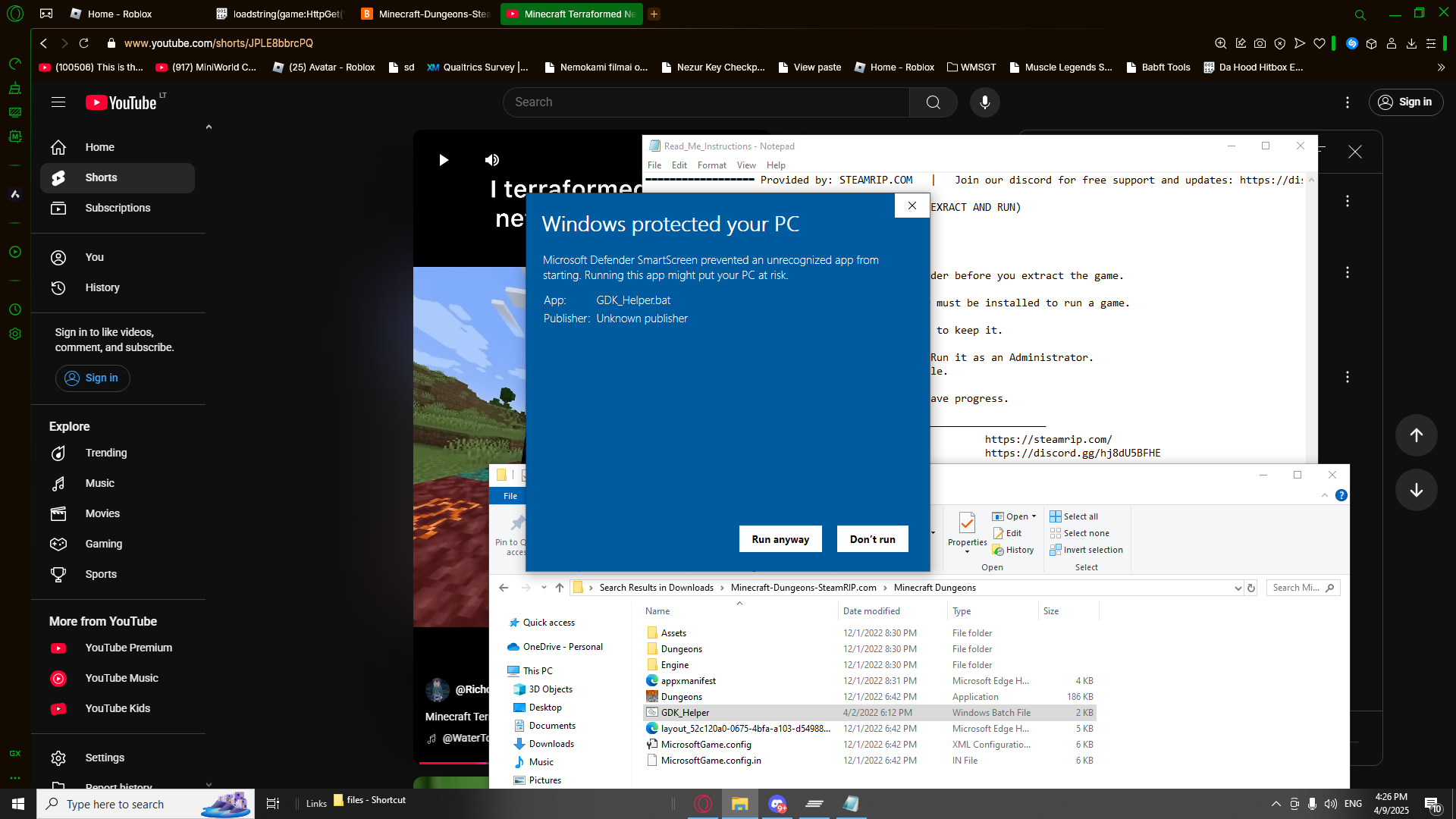1456x819 pixels.
Task: Expand the Open dropdown in Explorer ribbon
Action: [x=1034, y=516]
